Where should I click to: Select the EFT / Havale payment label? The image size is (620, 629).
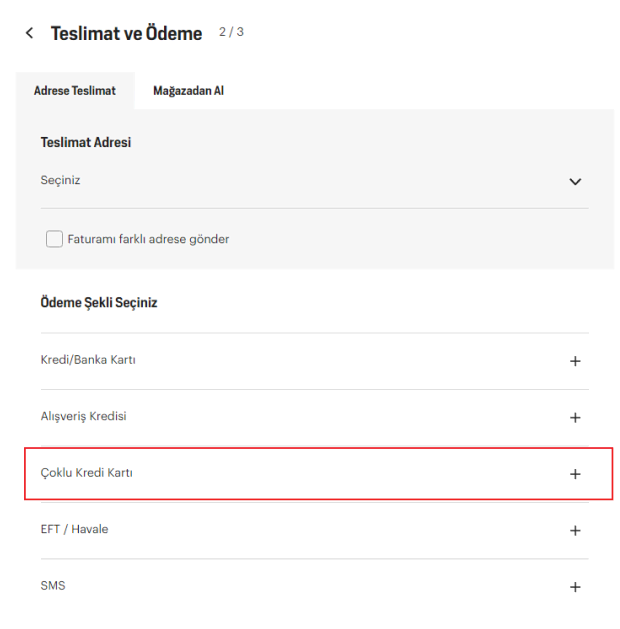pyautogui.click(x=74, y=529)
